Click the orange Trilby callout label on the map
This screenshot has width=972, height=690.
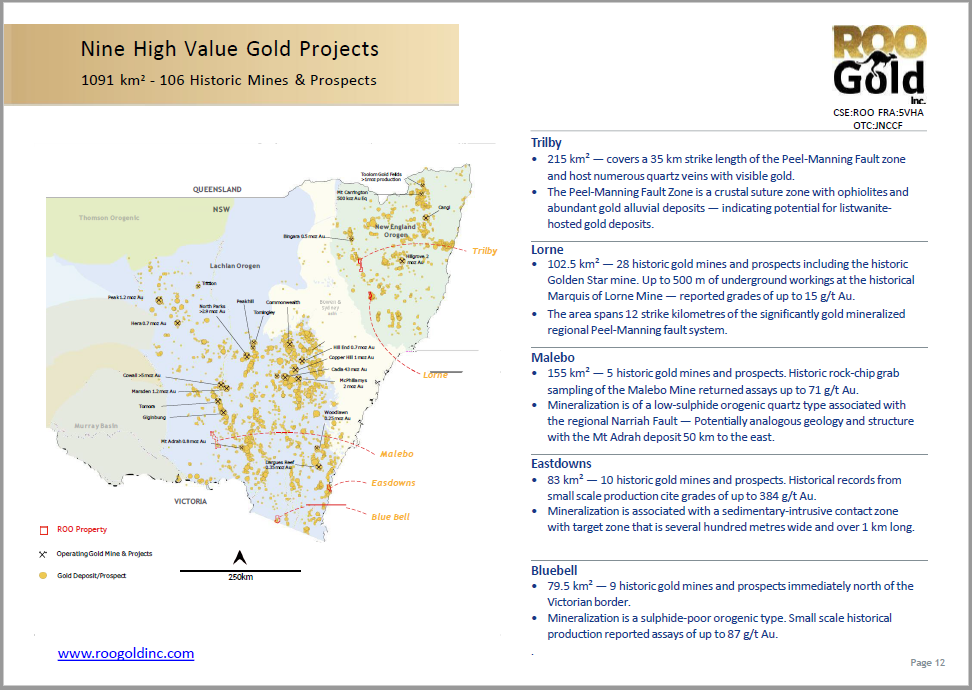(485, 251)
